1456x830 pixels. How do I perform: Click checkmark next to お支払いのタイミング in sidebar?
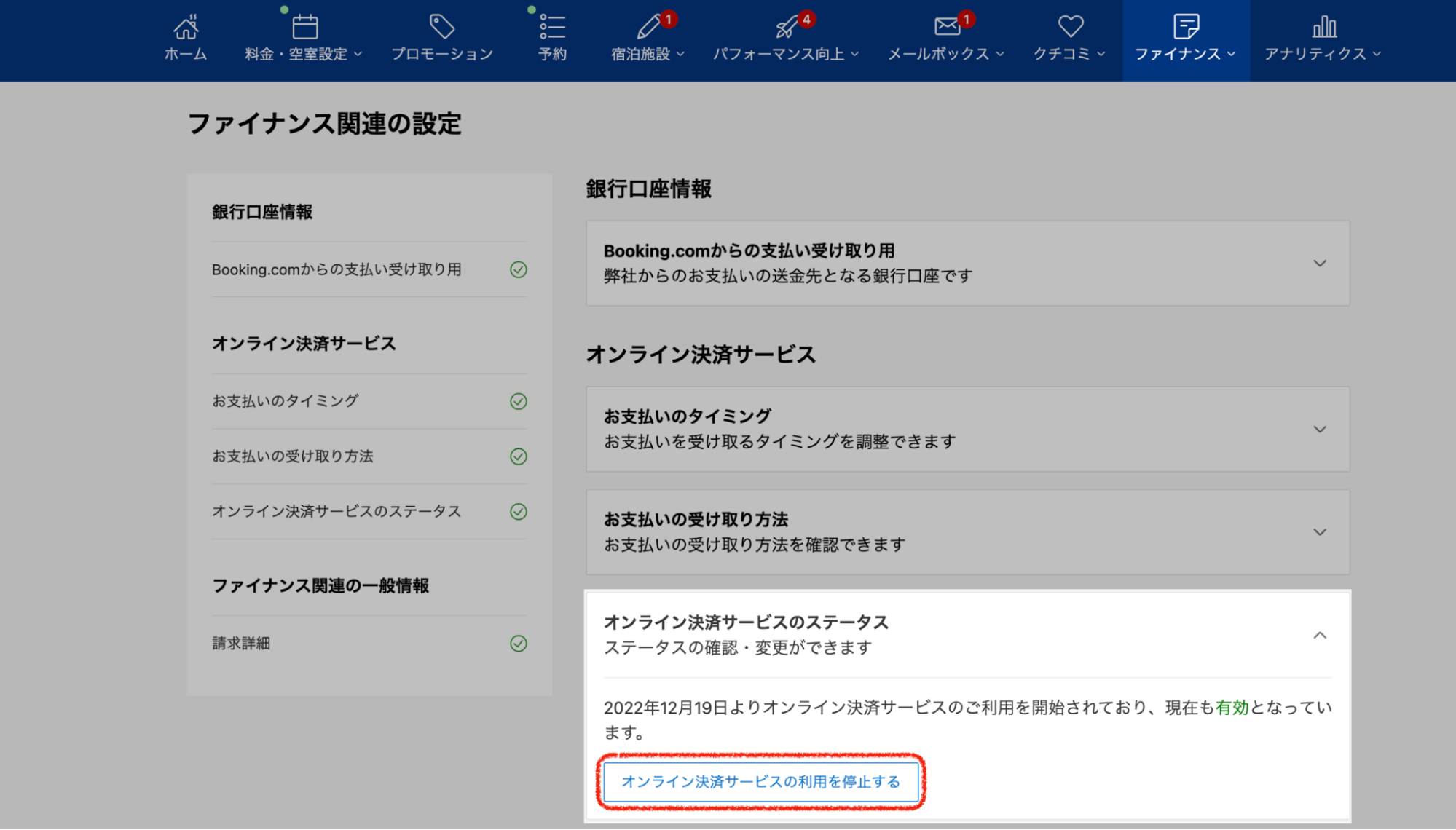(x=518, y=401)
